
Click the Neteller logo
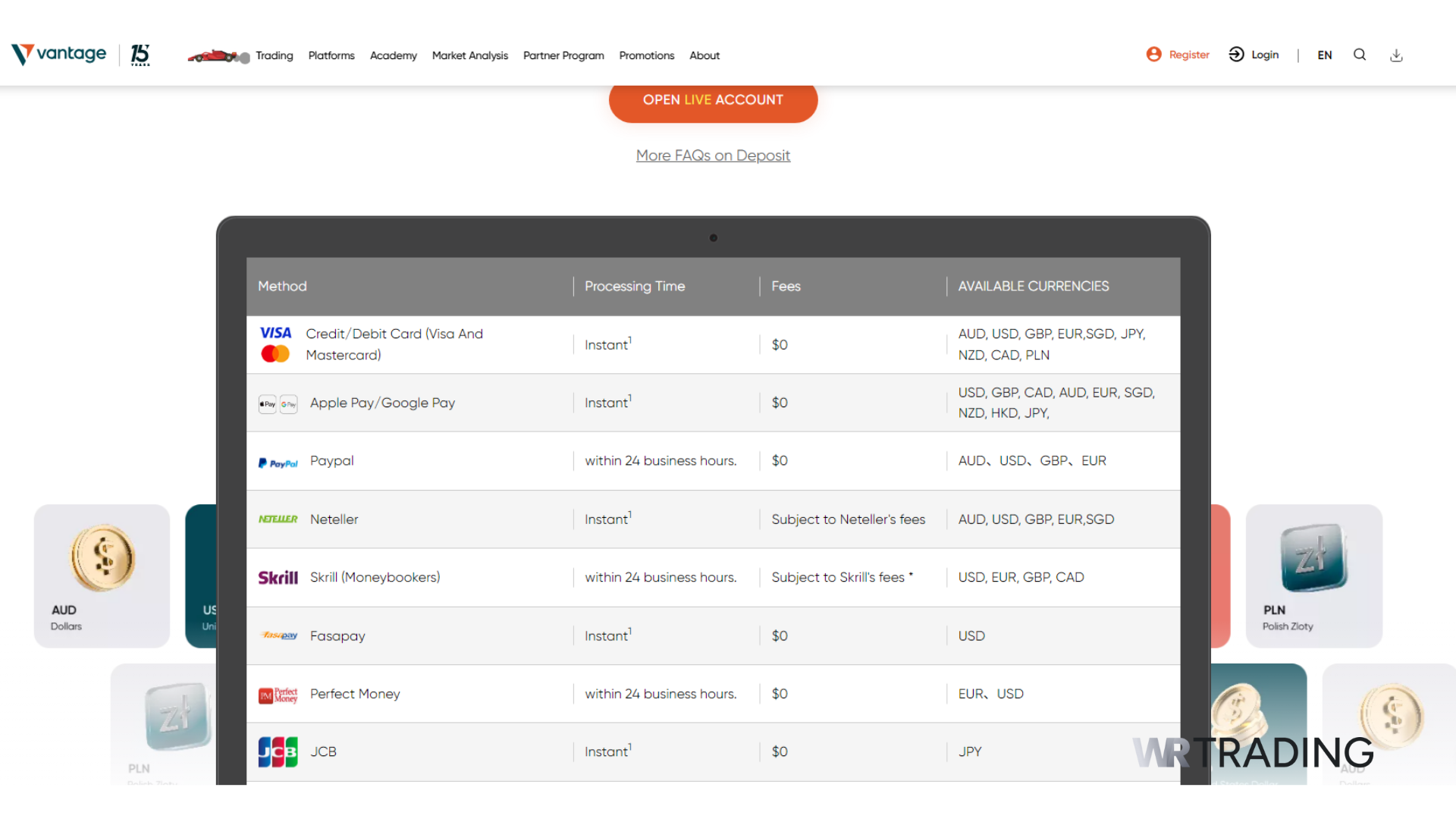pyautogui.click(x=278, y=519)
